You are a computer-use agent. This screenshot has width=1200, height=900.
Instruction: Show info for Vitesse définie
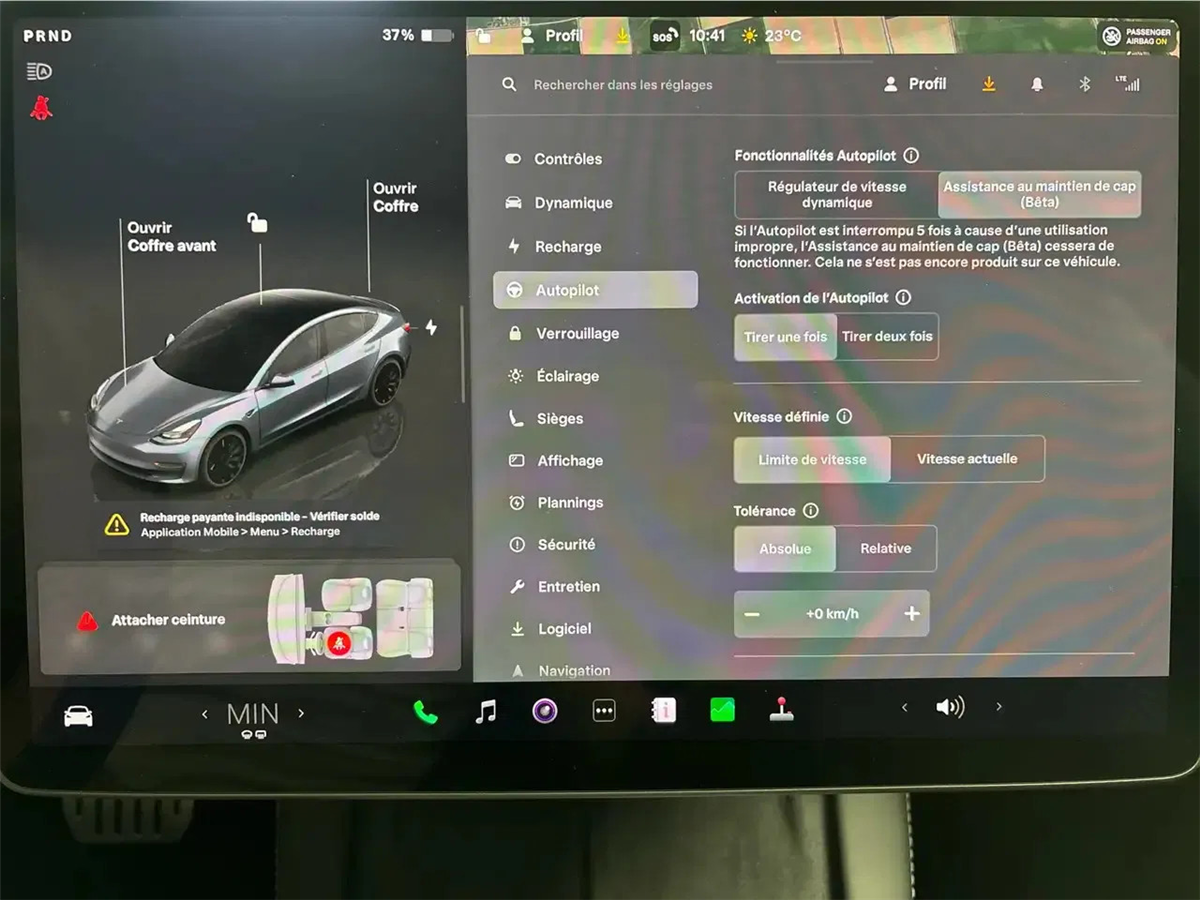coord(844,416)
